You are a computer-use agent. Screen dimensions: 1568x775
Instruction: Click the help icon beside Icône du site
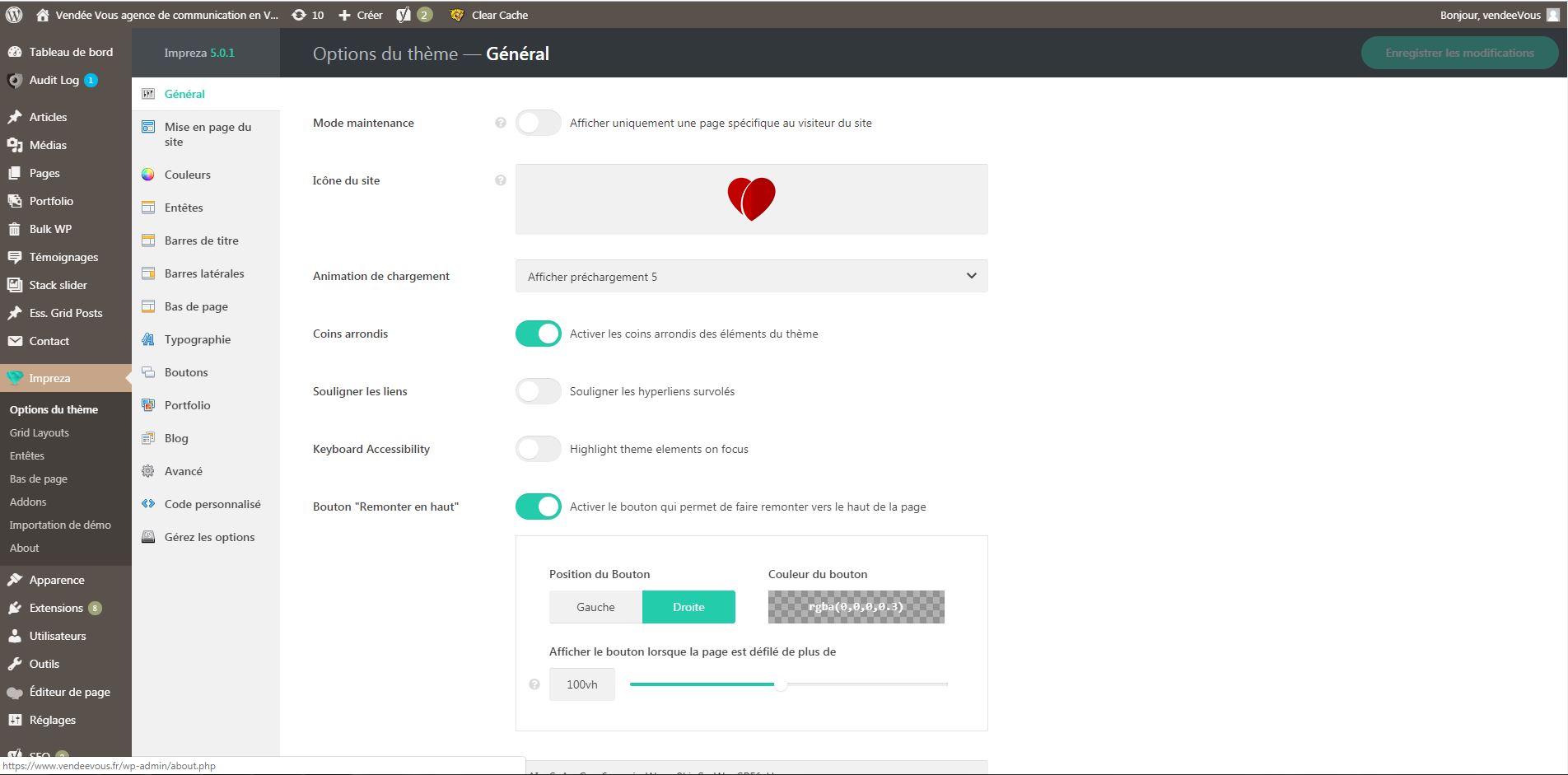click(x=500, y=180)
